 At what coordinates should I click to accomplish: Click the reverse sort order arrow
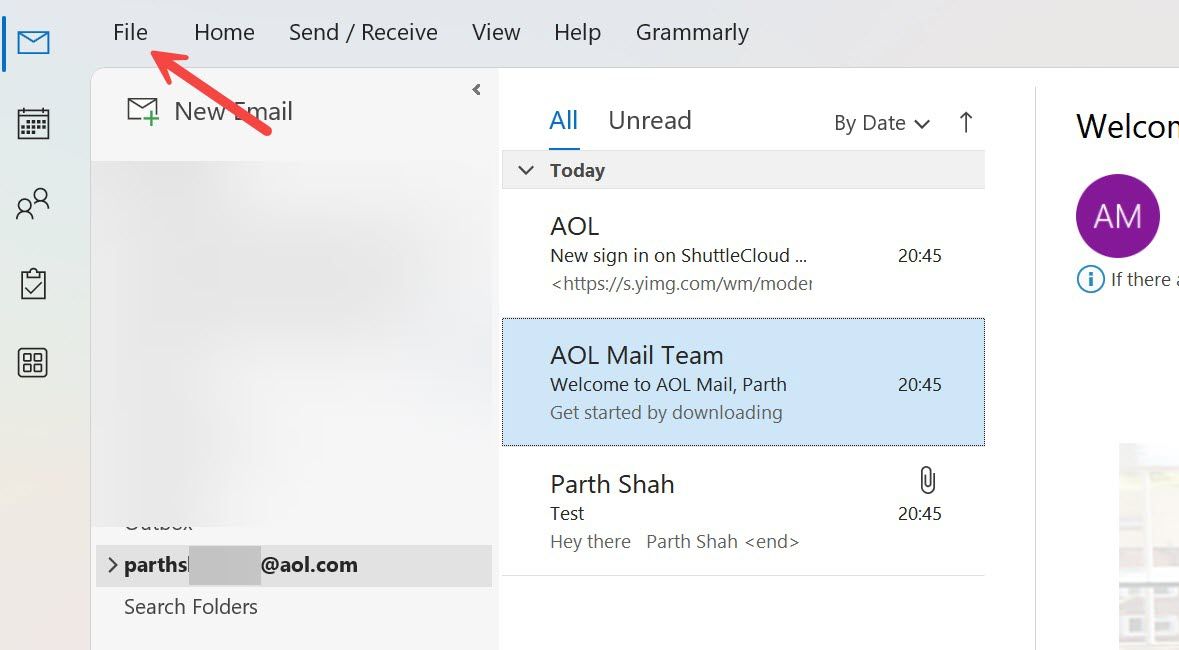(964, 122)
